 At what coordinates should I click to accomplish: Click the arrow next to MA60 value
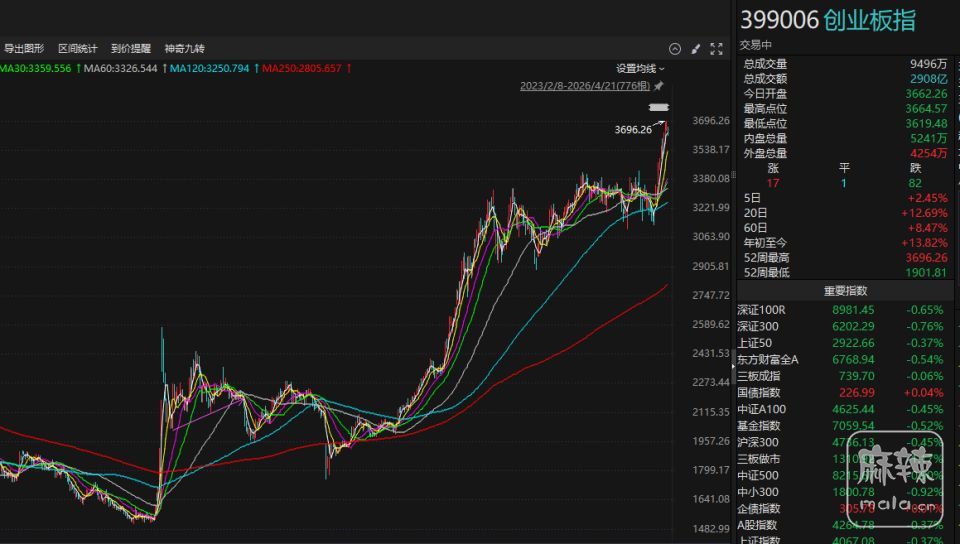(162, 68)
